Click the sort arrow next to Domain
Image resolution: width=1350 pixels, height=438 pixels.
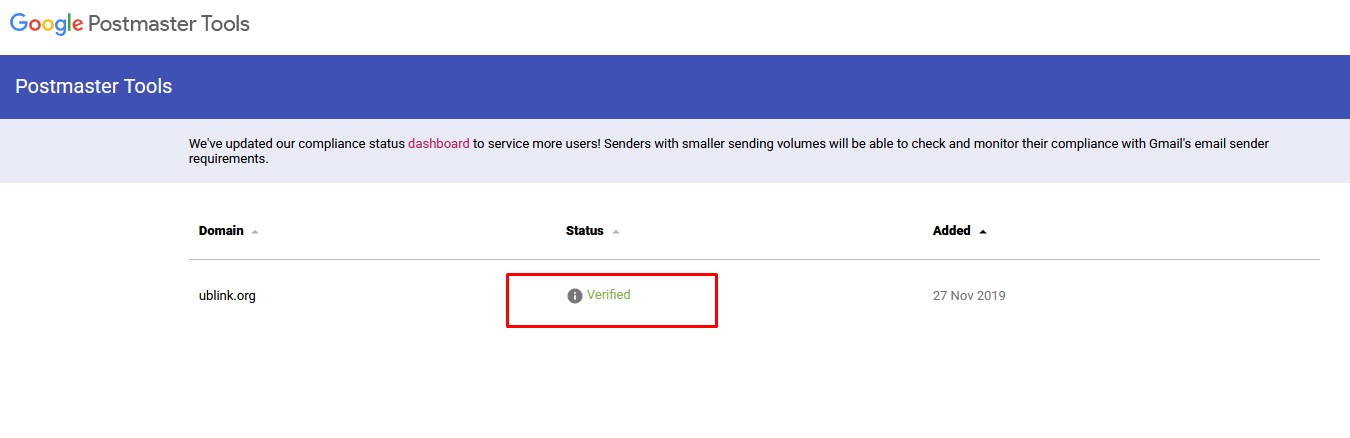point(255,232)
